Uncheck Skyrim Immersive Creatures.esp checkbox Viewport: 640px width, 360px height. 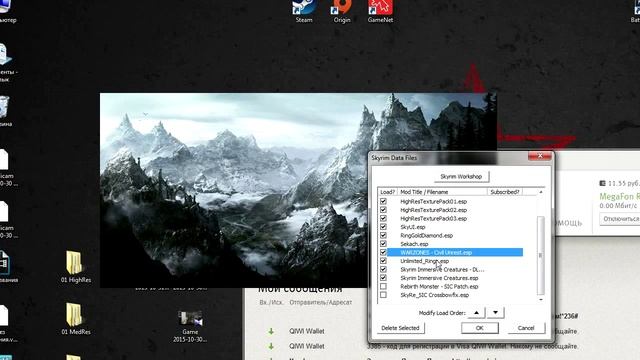(x=383, y=278)
